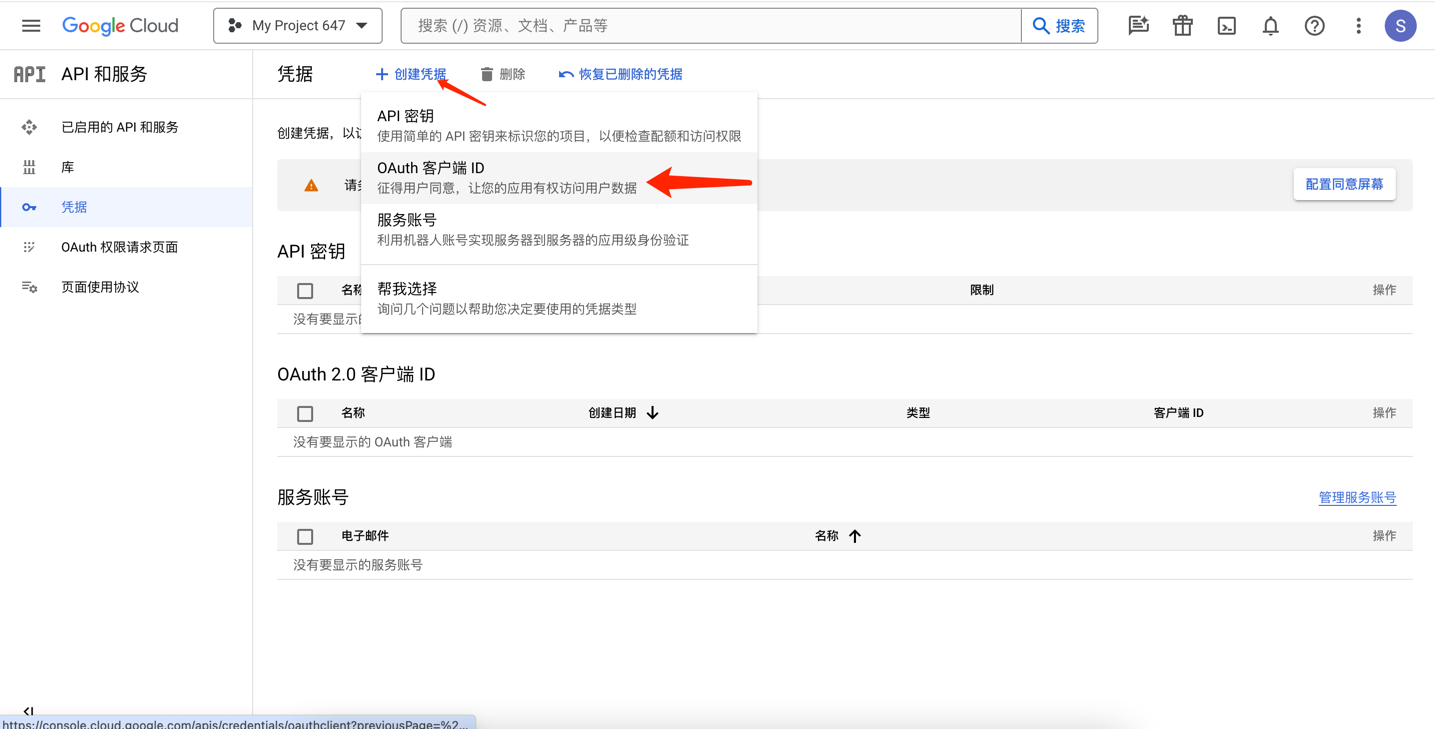Screen dimensions: 1435x729
Task: Click 名称 header in OAuth table
Action: (353, 413)
